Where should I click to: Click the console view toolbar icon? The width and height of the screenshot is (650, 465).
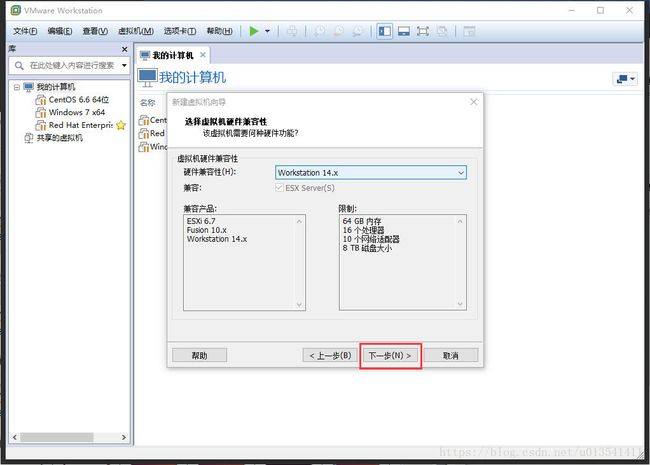469,31
